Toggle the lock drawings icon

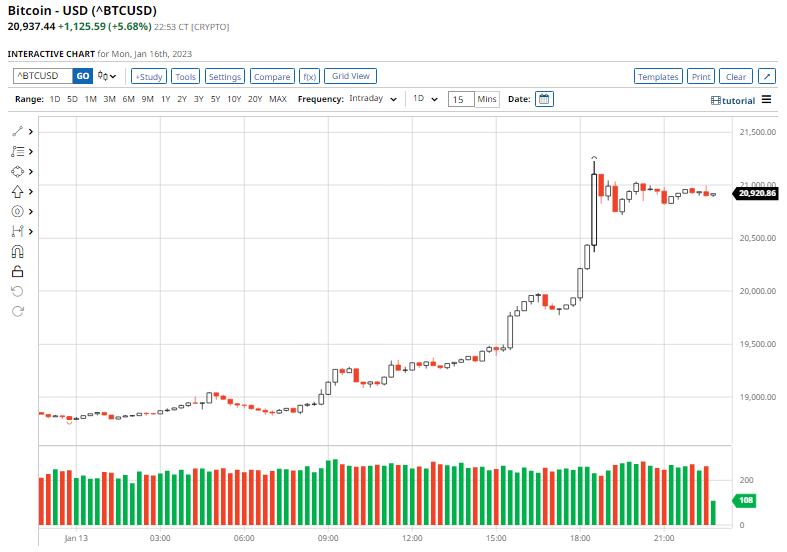[x=18, y=271]
